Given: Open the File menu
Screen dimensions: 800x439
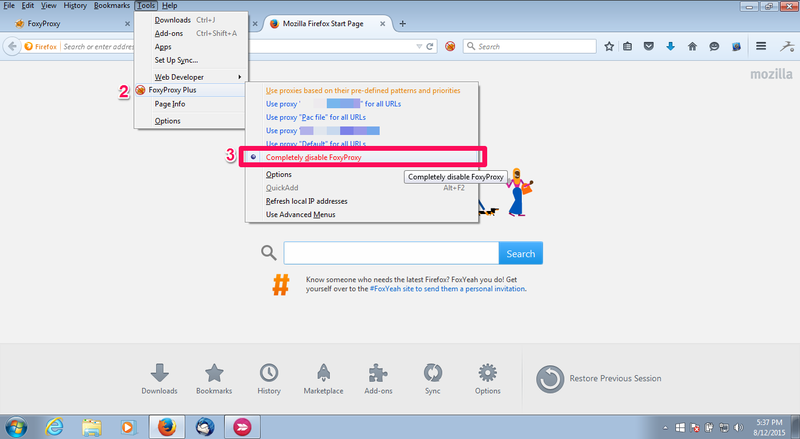Looking at the screenshot, I should click(x=9, y=6).
